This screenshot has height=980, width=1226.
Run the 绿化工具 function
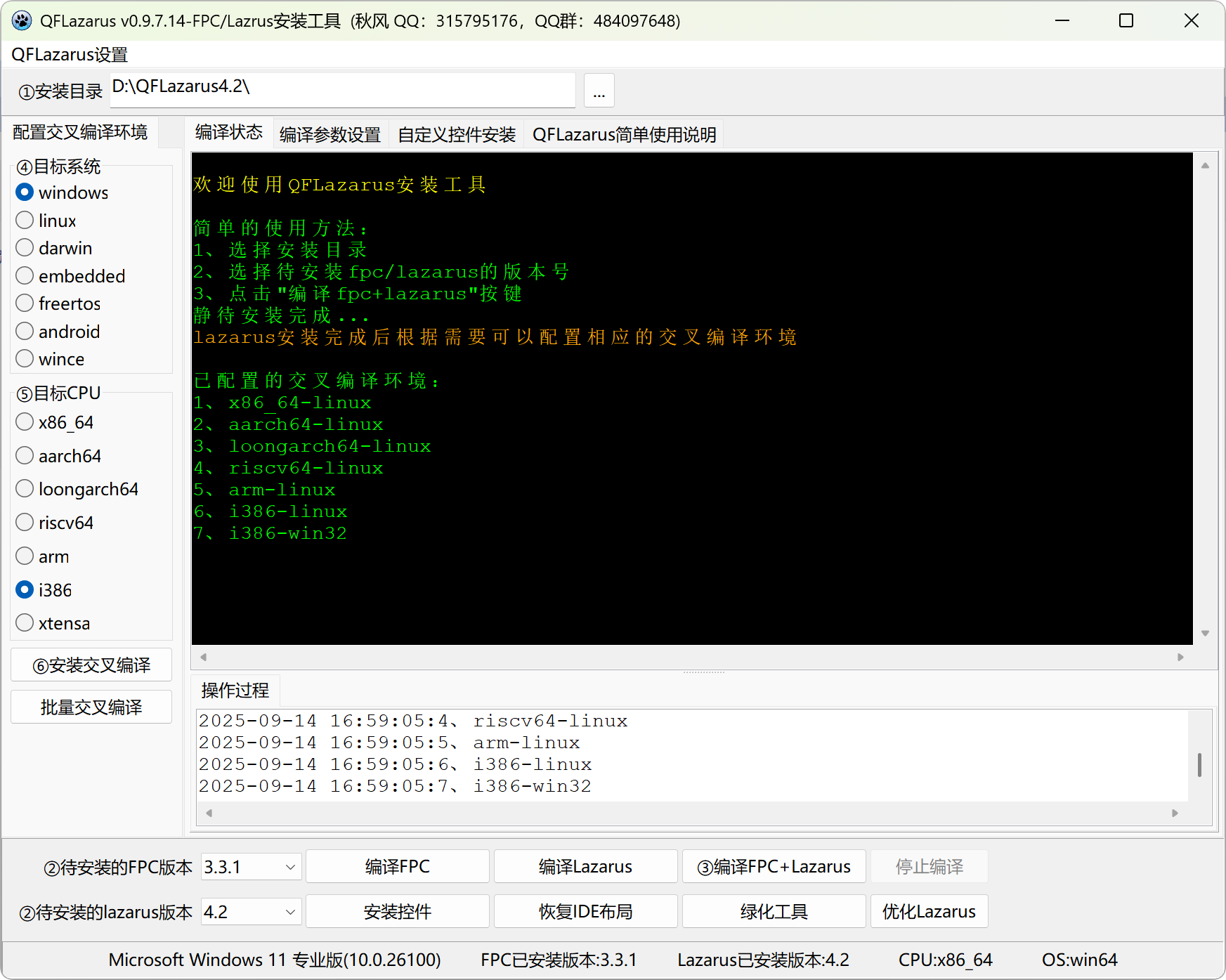(x=774, y=911)
